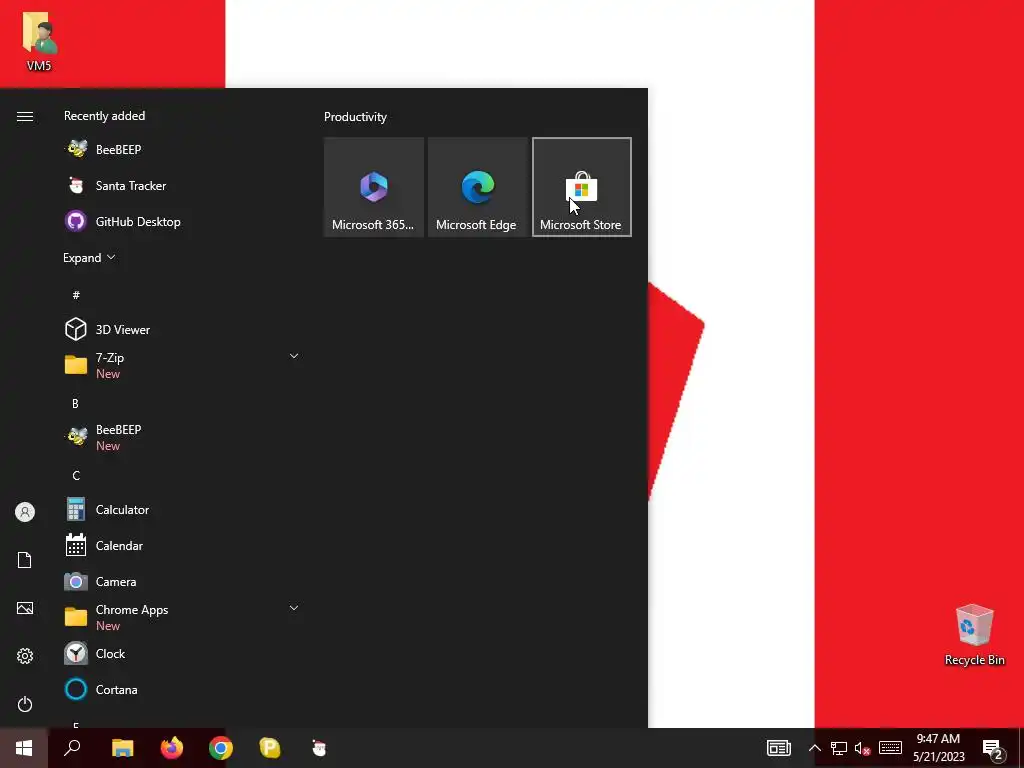Click the Windows Start button
The width and height of the screenshot is (1024, 768).
(24, 748)
